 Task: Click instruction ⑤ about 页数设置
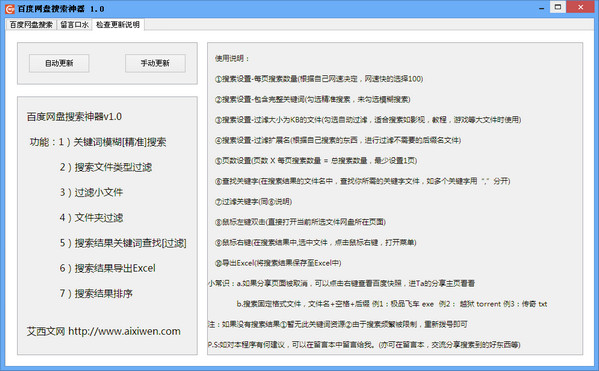316,160
